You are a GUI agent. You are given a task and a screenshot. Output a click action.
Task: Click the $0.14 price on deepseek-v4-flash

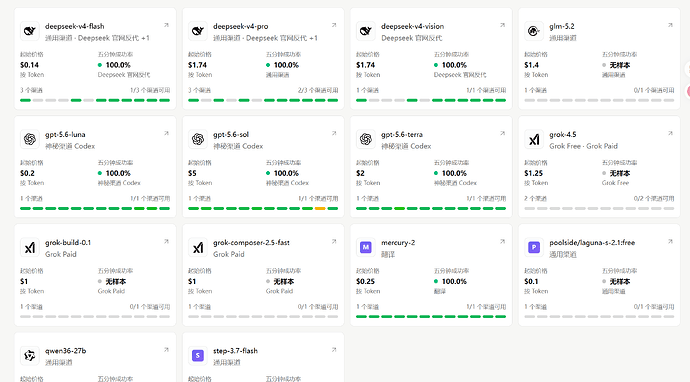[x=29, y=65]
